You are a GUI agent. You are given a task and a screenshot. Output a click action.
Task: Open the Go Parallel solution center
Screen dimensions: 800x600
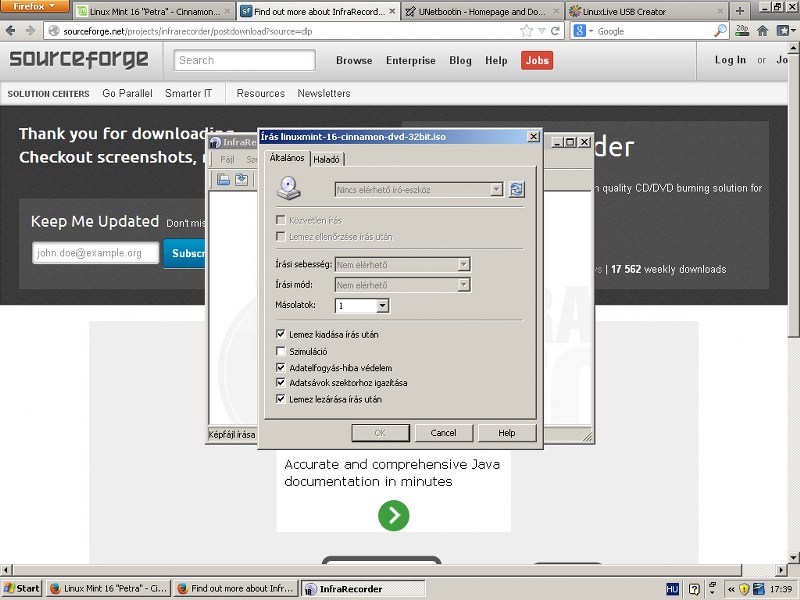[128, 93]
